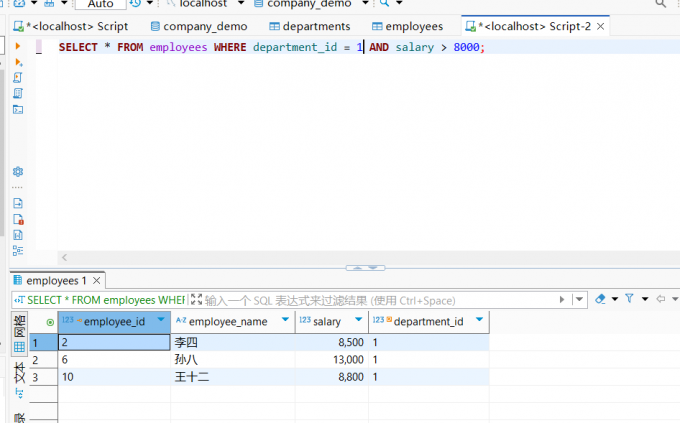Click the expand filter panel icon
680x423 pixels.
[196, 299]
